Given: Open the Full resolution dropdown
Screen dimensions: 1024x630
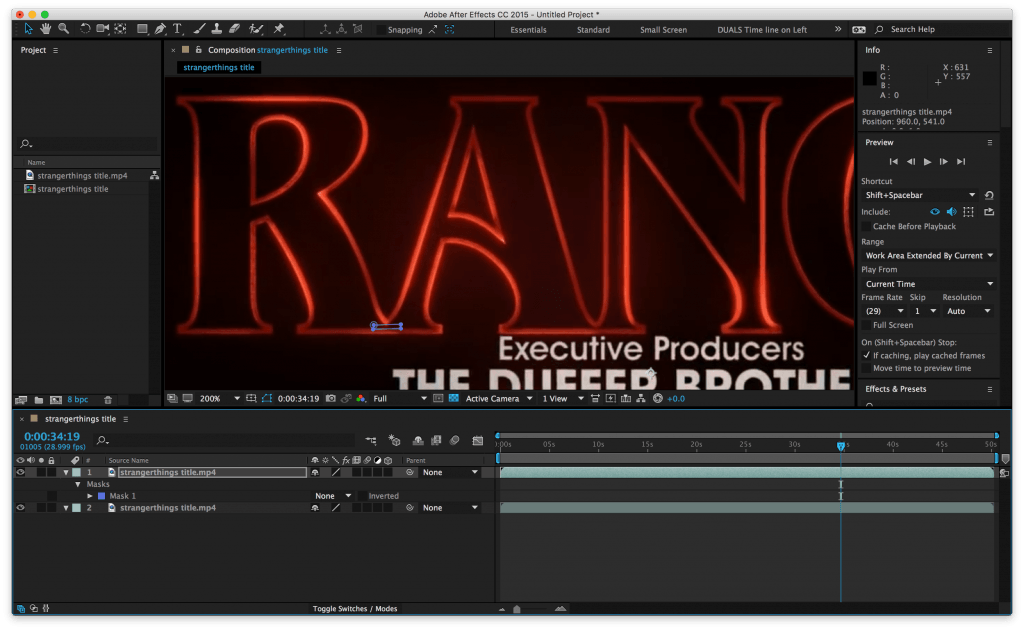Looking at the screenshot, I should pyautogui.click(x=400, y=398).
